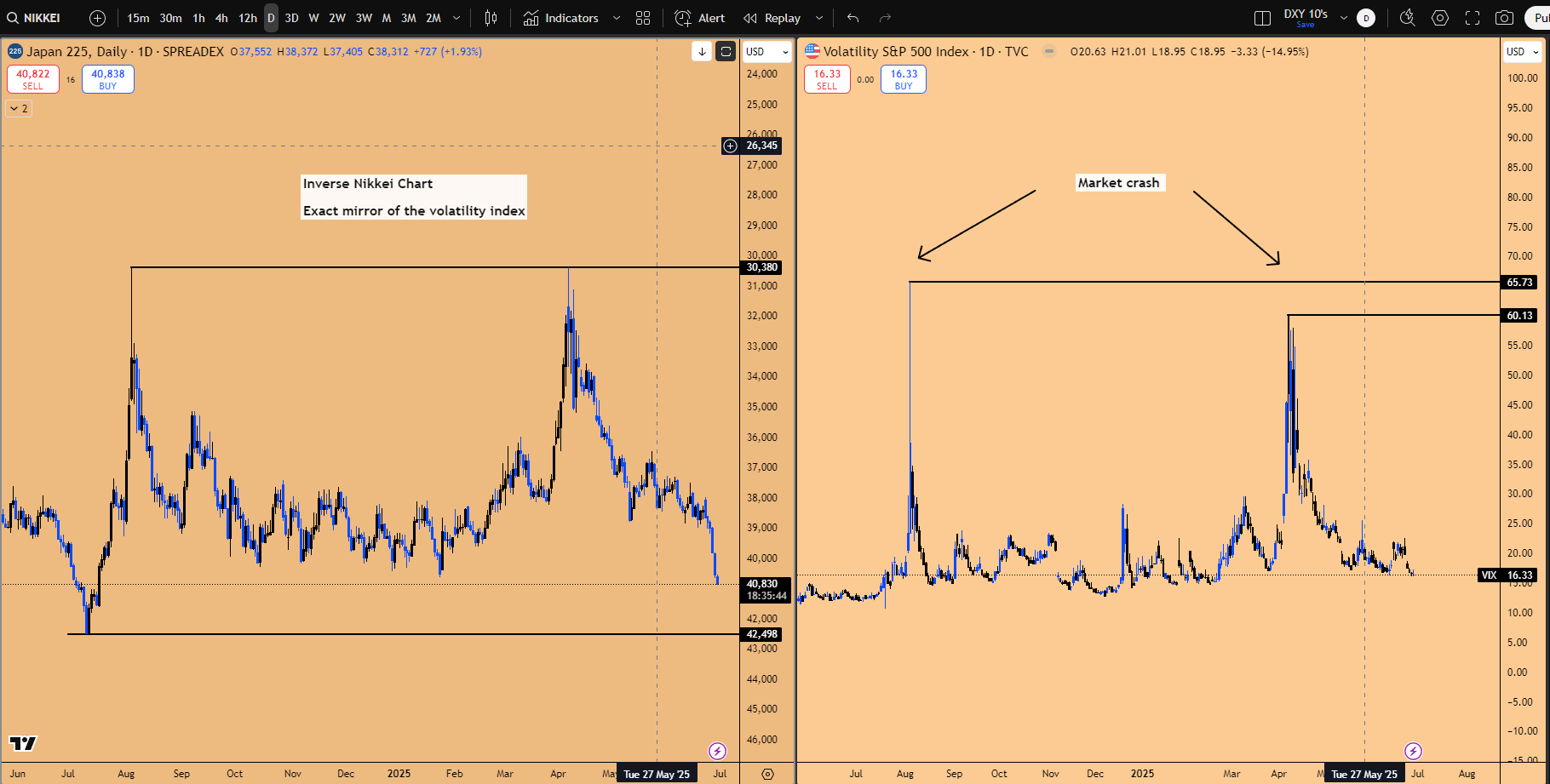
Task: Select the 15m timeframe
Action: [138, 18]
